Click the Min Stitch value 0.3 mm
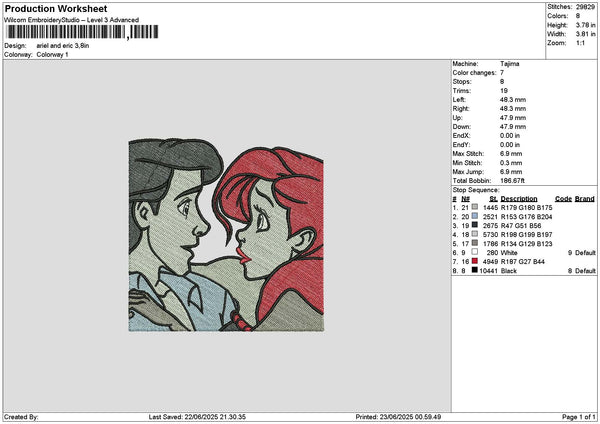Image resolution: width=600 pixels, height=424 pixels. pos(511,163)
